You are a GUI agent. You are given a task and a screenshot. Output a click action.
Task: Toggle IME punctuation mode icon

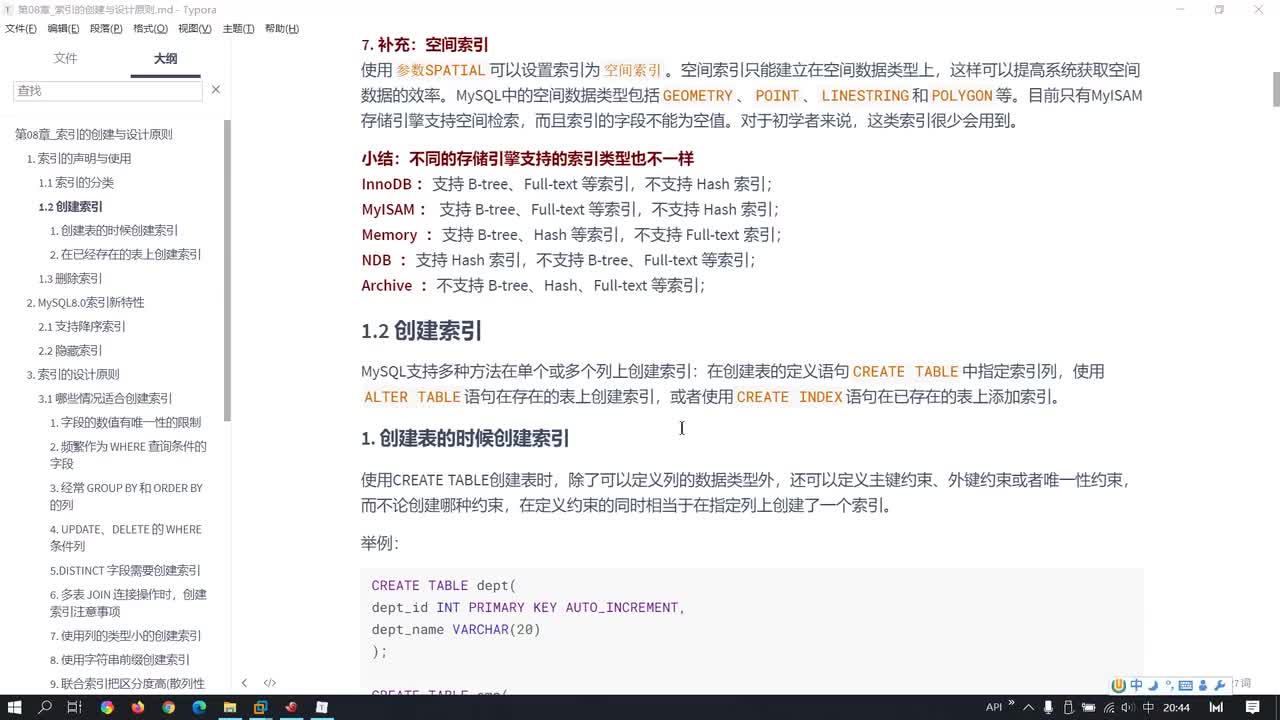[1169, 685]
